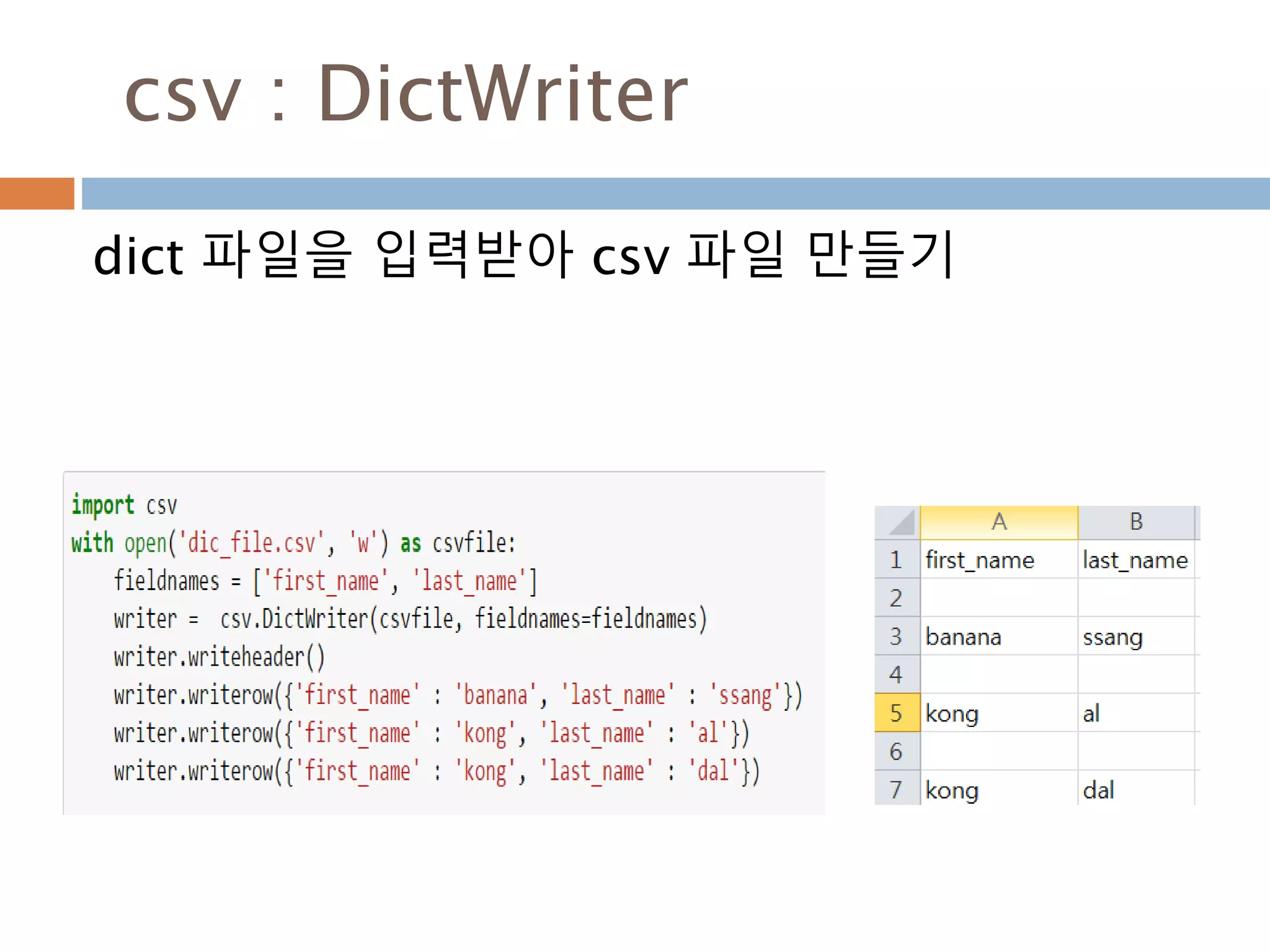Select column A header
This screenshot has width=1270, height=952.
pyautogui.click(x=998, y=522)
